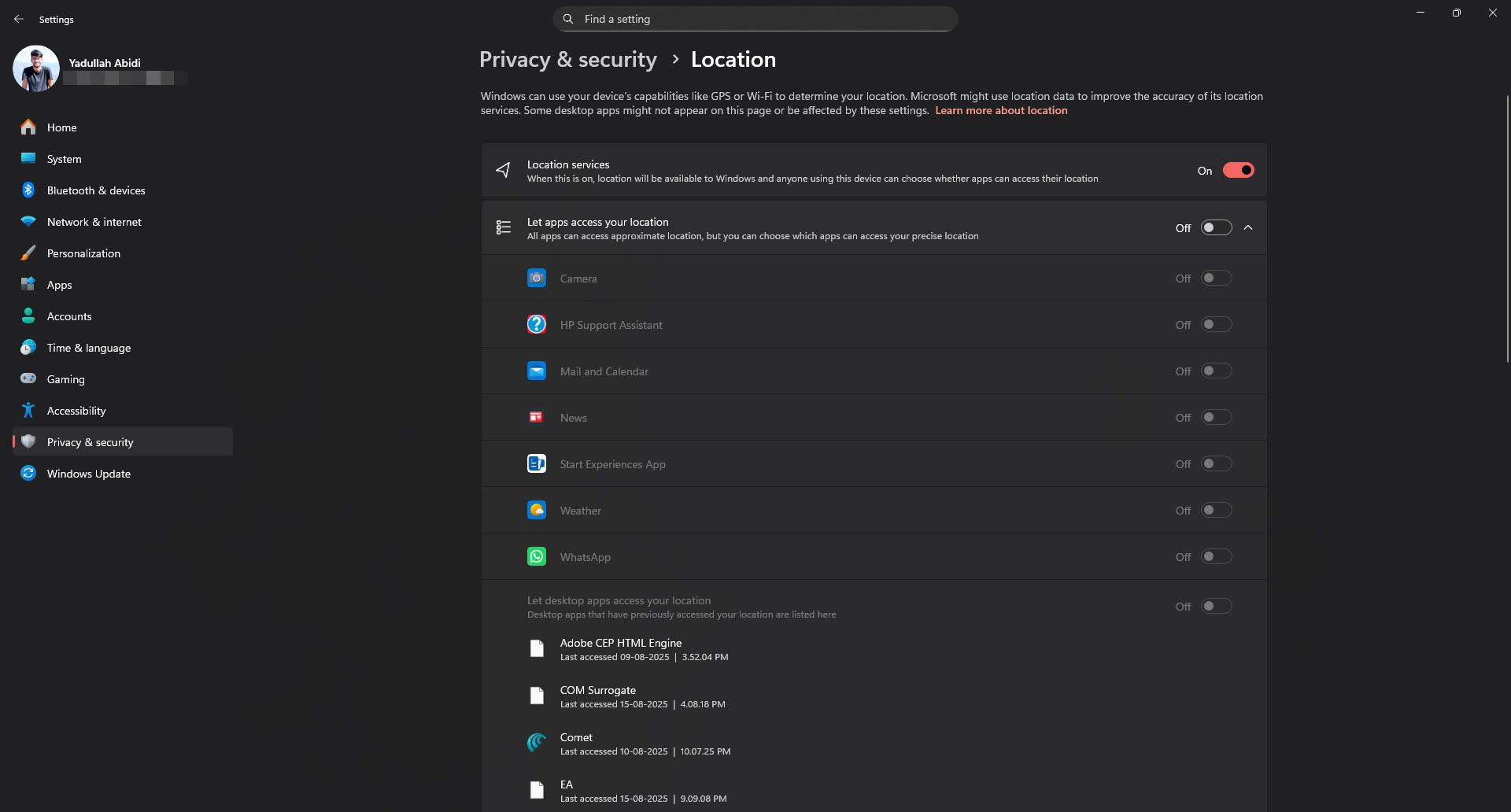The height and width of the screenshot is (812, 1511).
Task: Open the Accounts settings page
Action: point(69,316)
